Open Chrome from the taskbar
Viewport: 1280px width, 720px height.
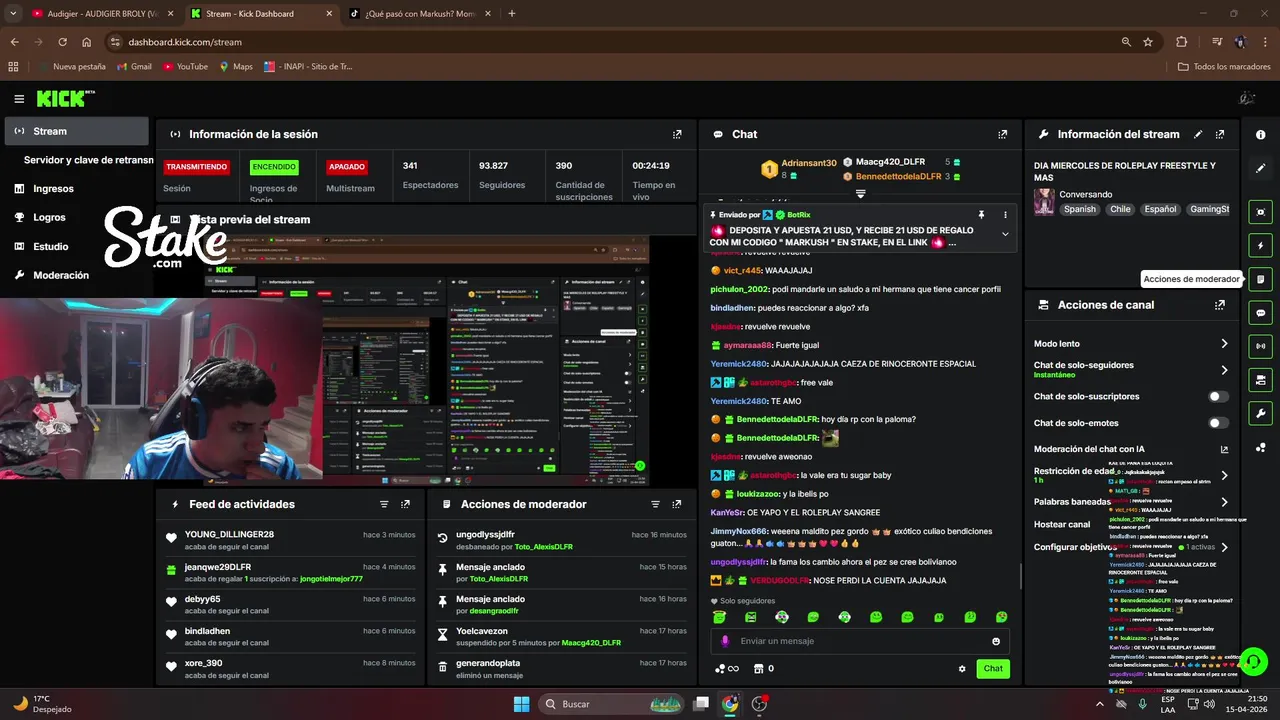(730, 704)
